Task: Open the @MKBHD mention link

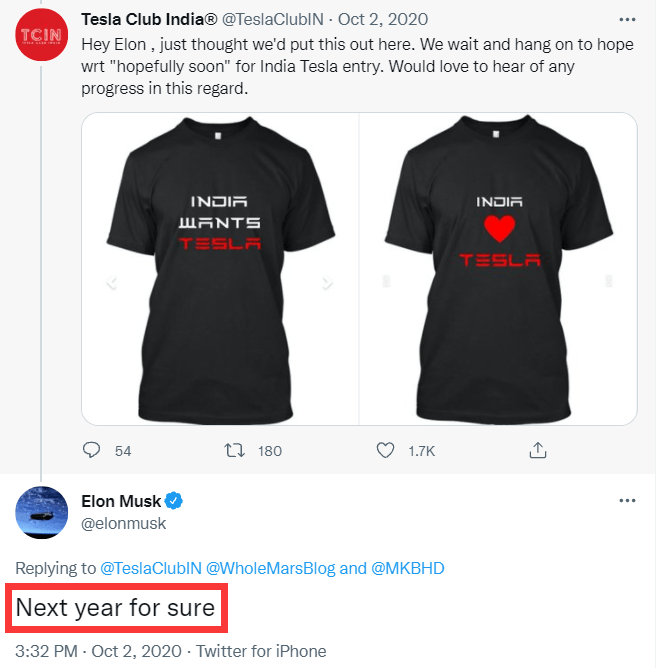Action: (406, 568)
